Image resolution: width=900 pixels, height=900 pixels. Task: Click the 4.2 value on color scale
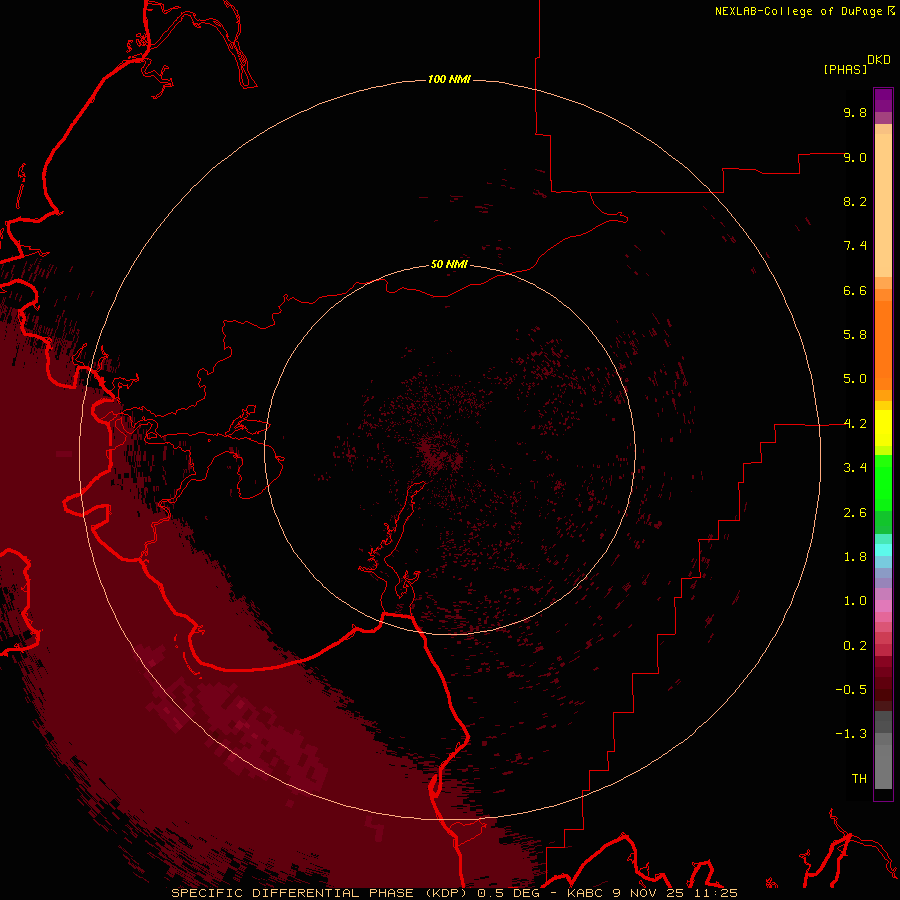click(855, 424)
